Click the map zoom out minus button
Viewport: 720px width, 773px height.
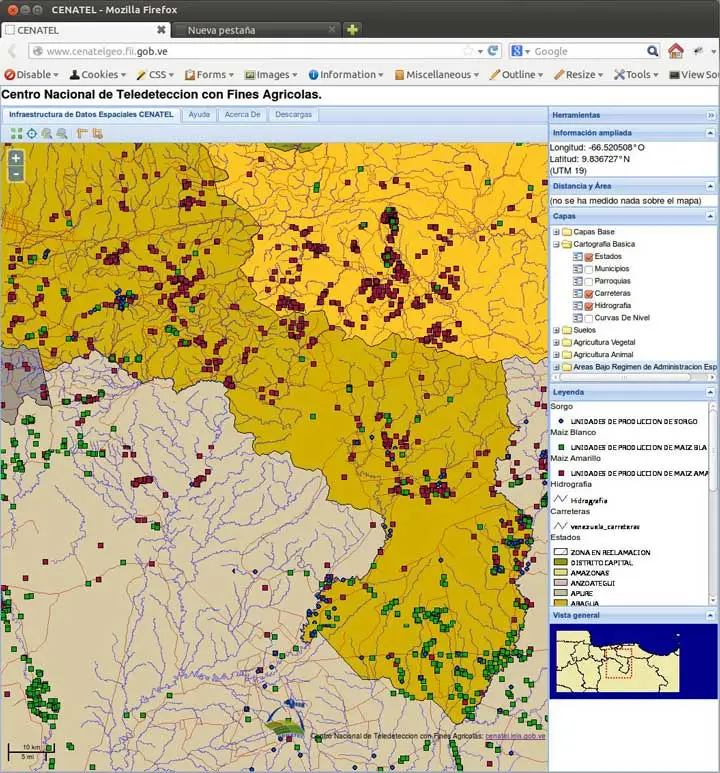16,174
